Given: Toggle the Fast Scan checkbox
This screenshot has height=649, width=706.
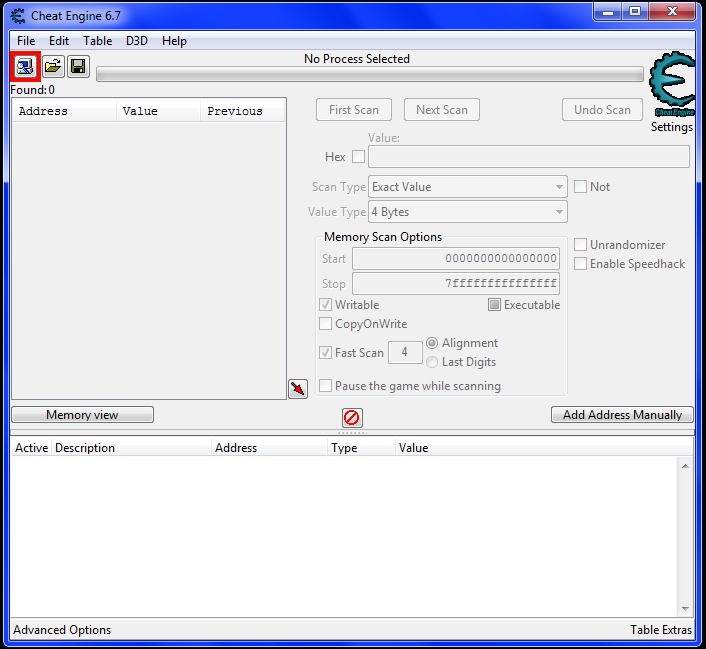Looking at the screenshot, I should pyautogui.click(x=326, y=353).
